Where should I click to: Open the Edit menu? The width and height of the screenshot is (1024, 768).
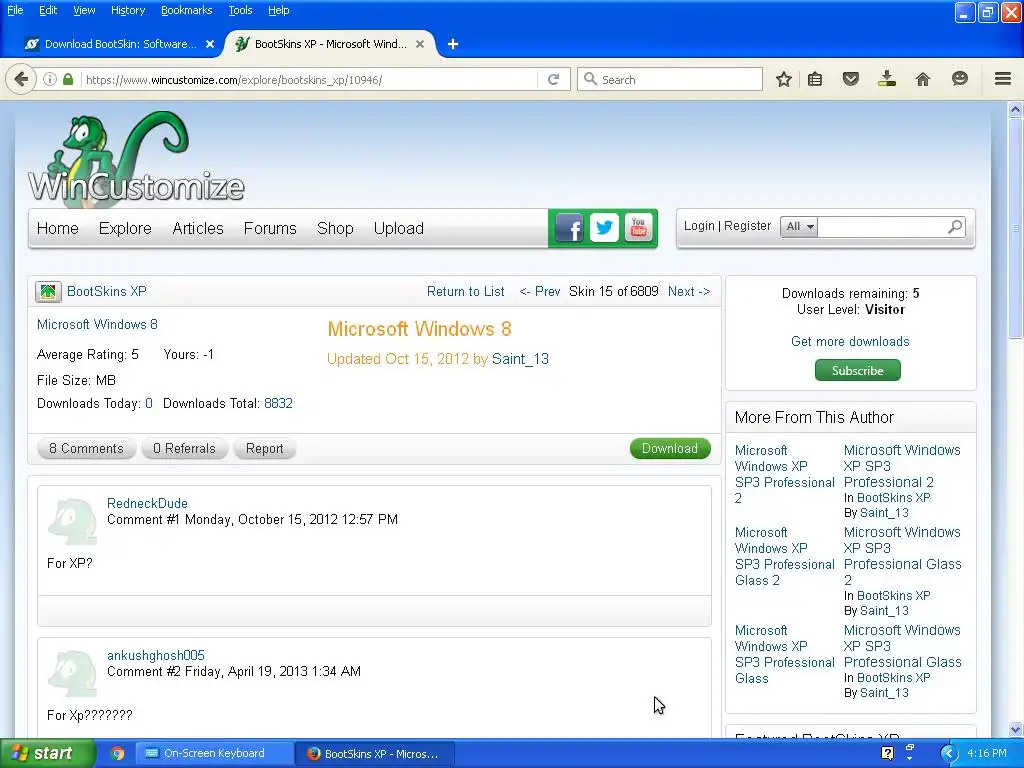[48, 10]
